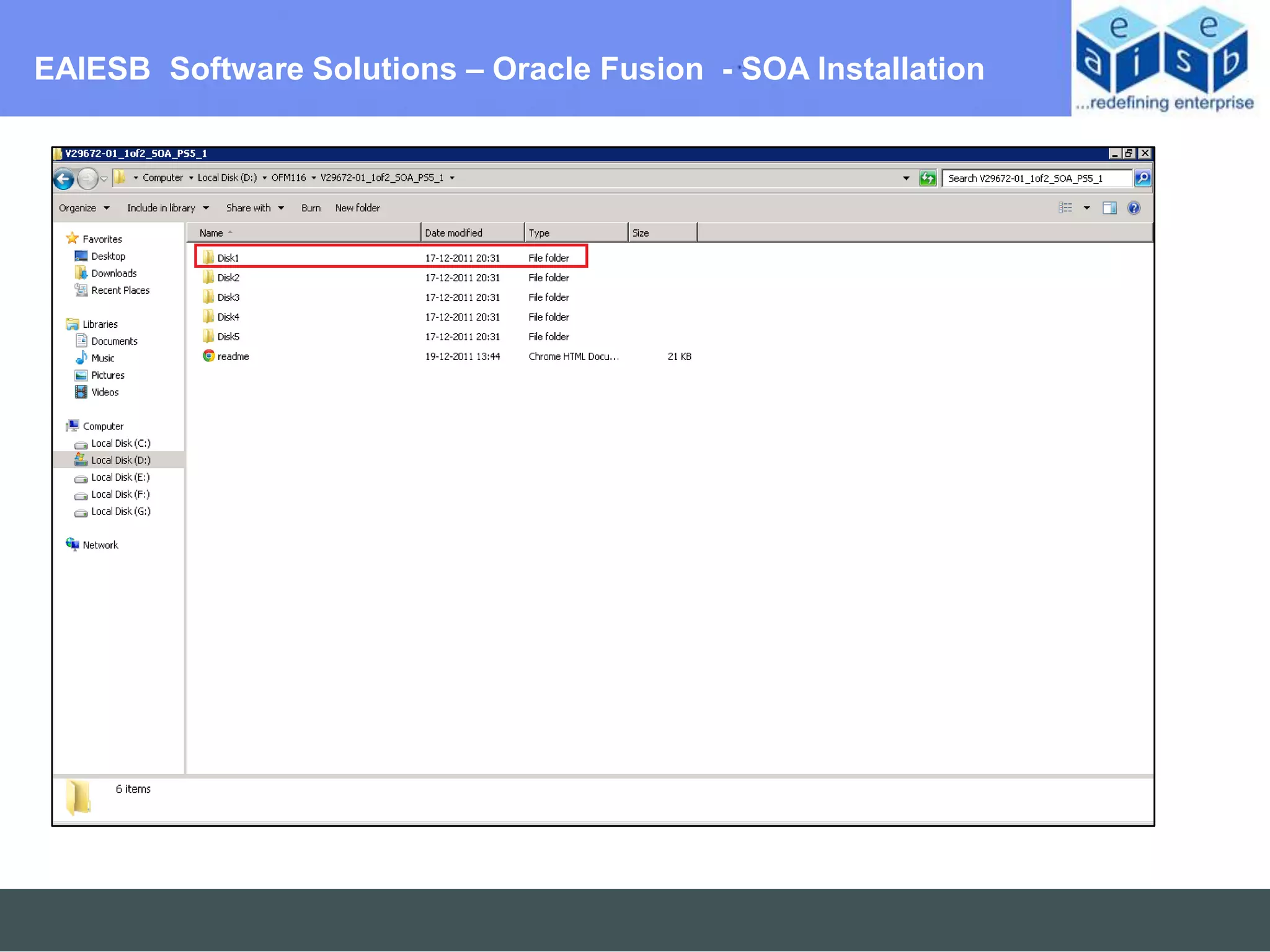1270x952 pixels.
Task: Click the folder icon in address bar
Action: [x=120, y=178]
